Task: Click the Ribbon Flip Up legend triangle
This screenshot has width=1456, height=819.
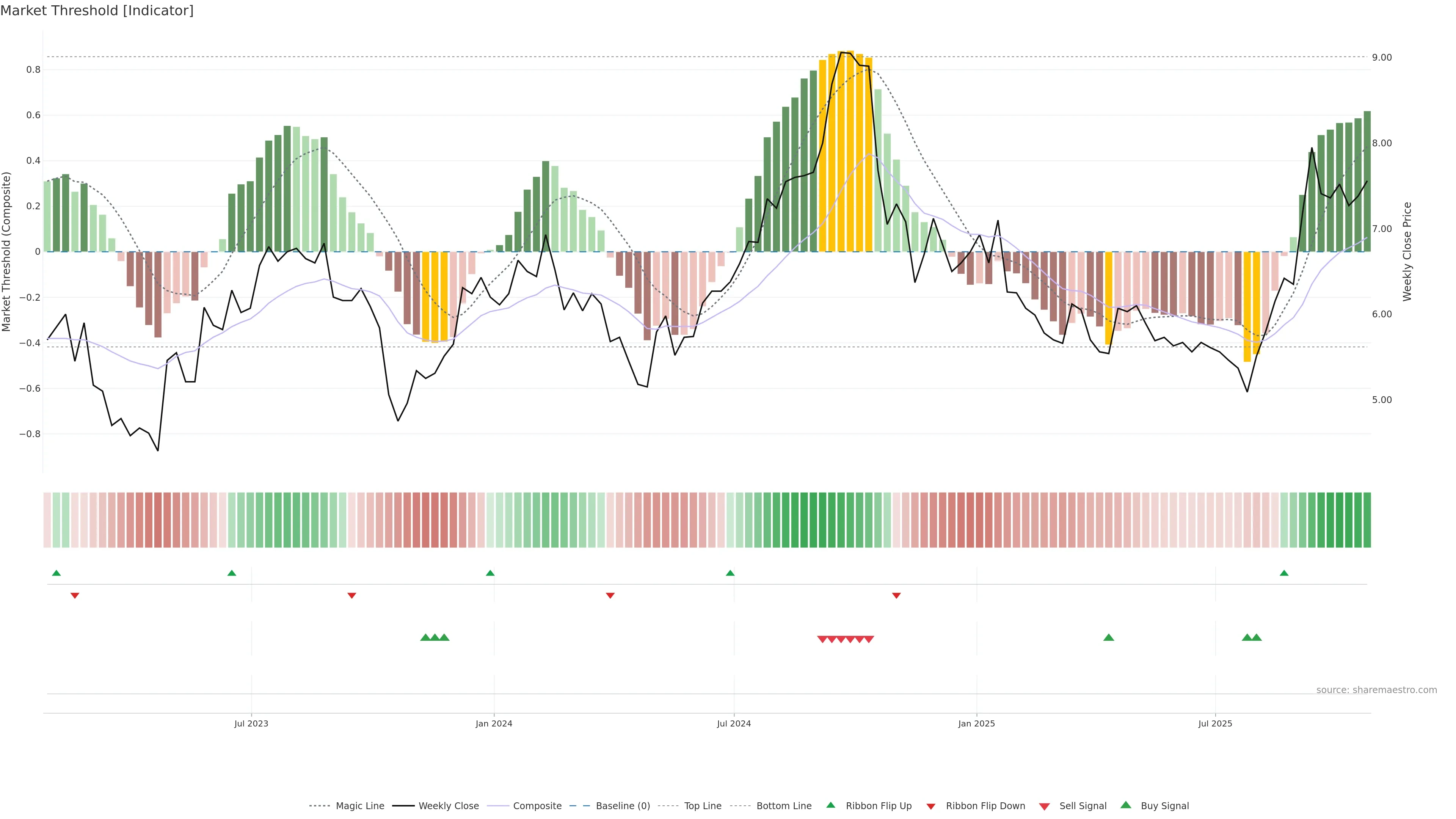Action: point(830,805)
